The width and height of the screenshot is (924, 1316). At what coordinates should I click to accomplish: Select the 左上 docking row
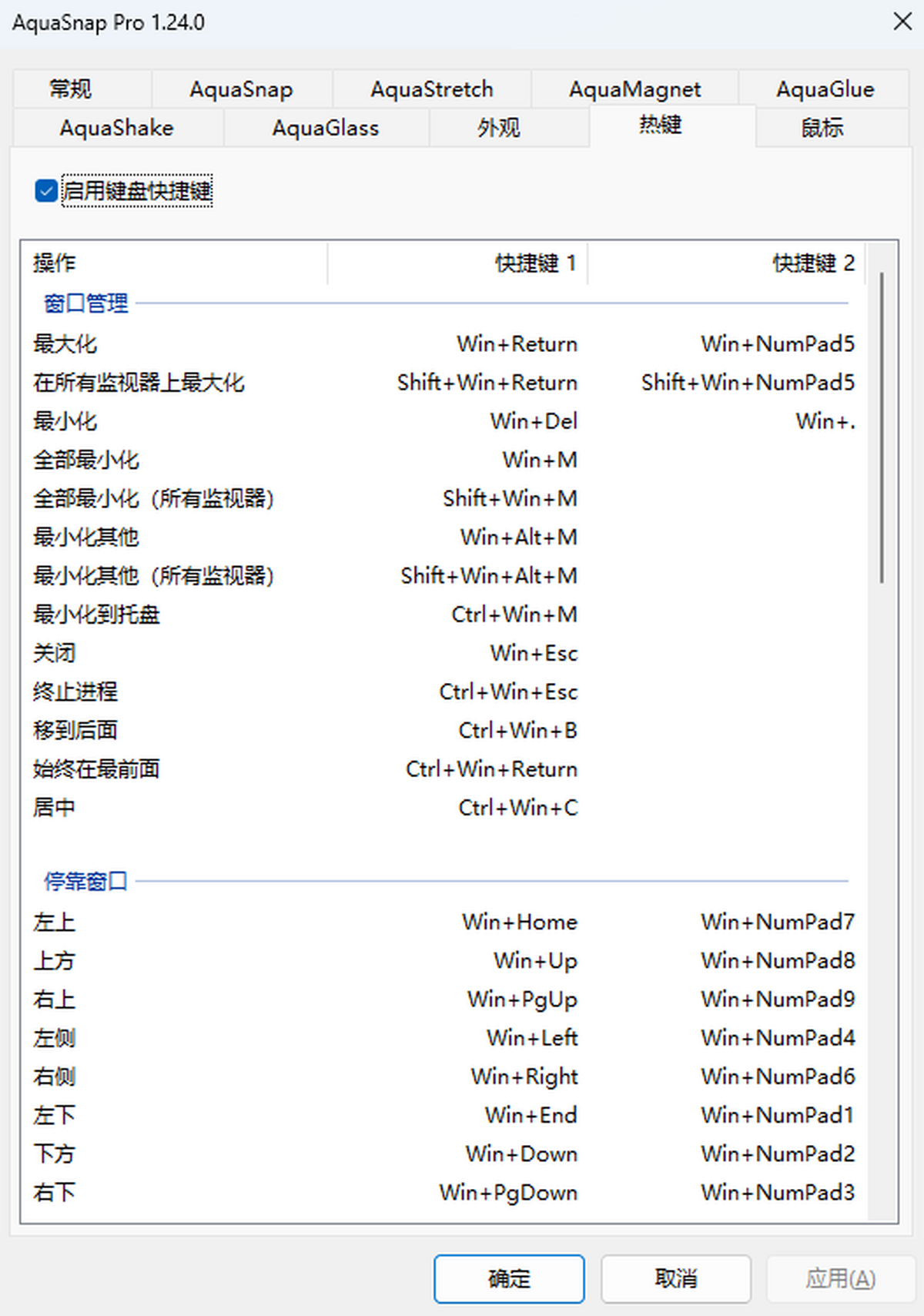tap(444, 922)
